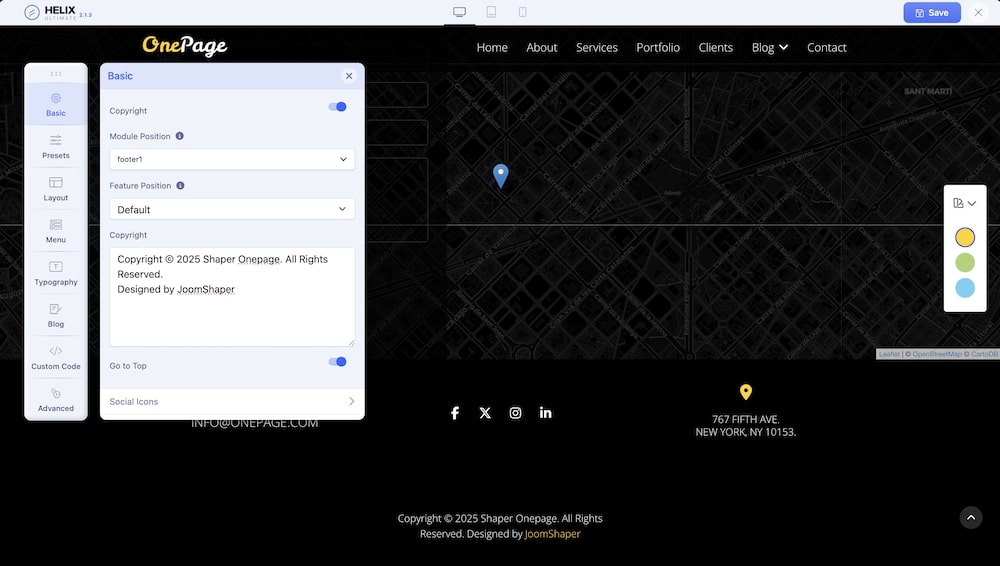Open the Custom Code section

[56, 357]
